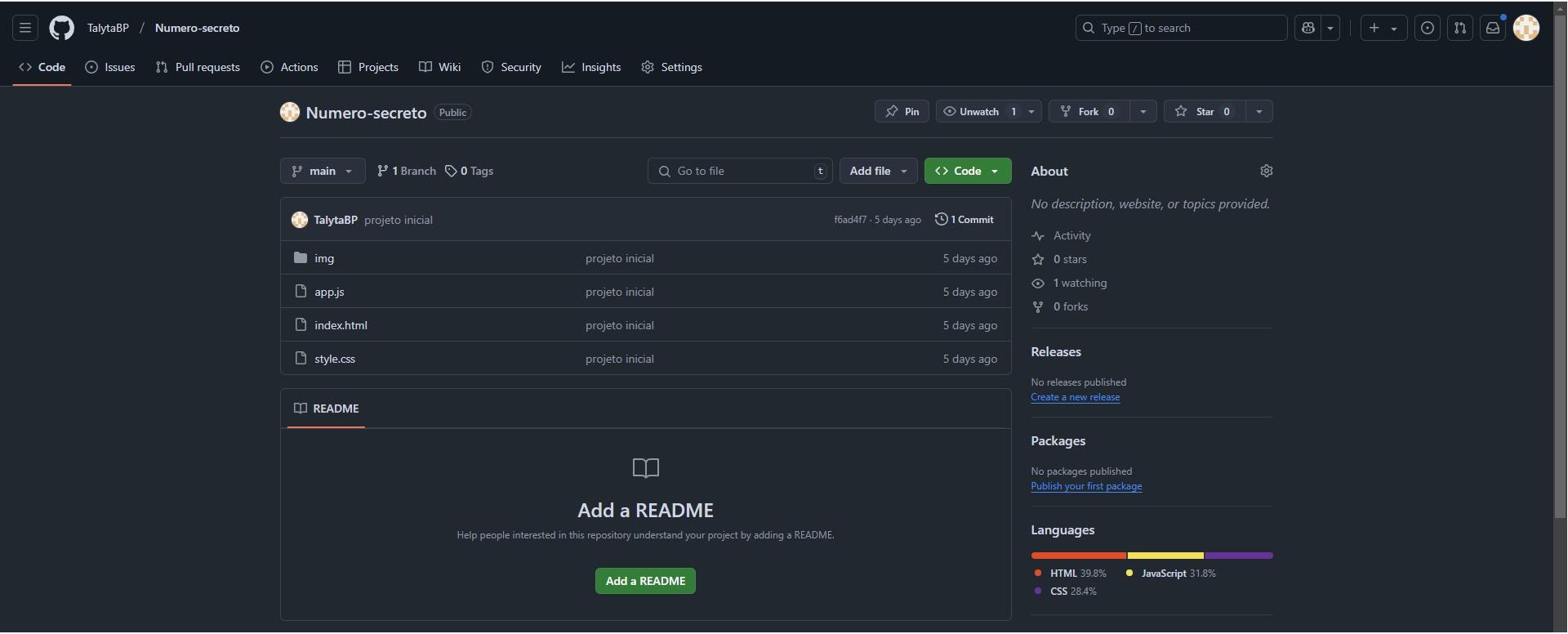
Task: Focus the Go to file search field
Action: (741, 171)
